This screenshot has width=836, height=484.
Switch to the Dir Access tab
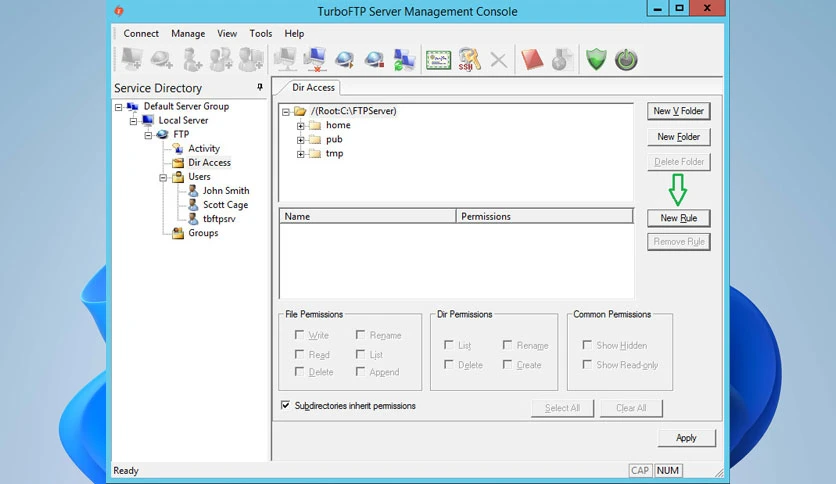coord(313,87)
